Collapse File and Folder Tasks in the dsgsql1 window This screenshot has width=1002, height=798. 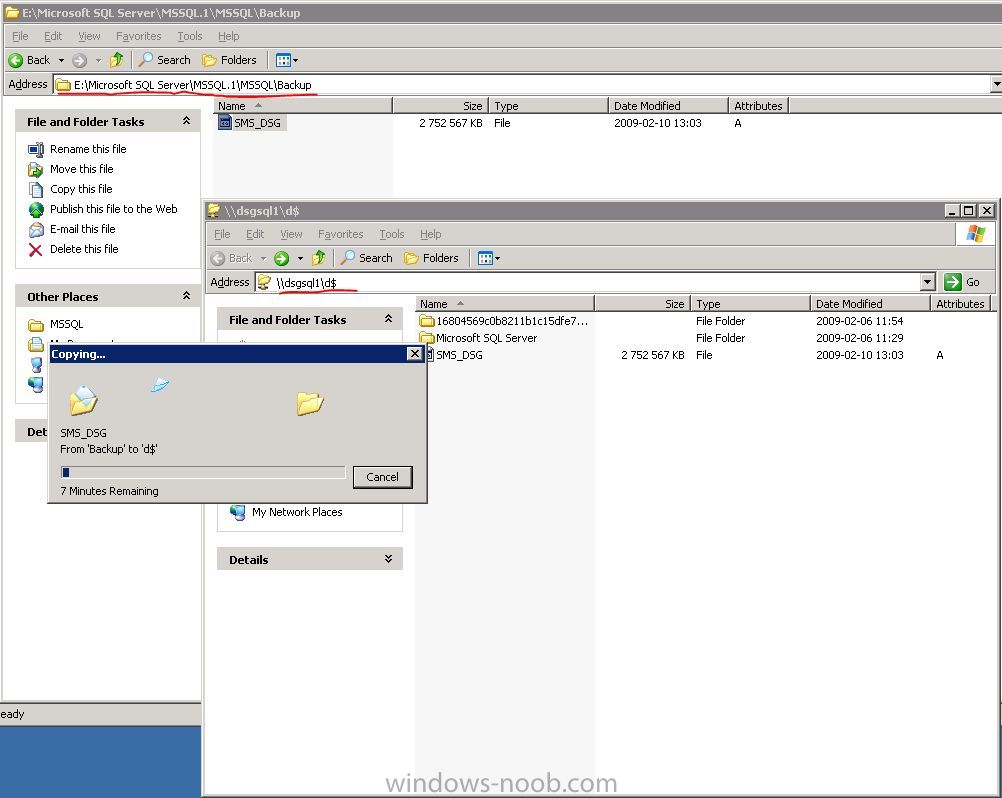[388, 318]
